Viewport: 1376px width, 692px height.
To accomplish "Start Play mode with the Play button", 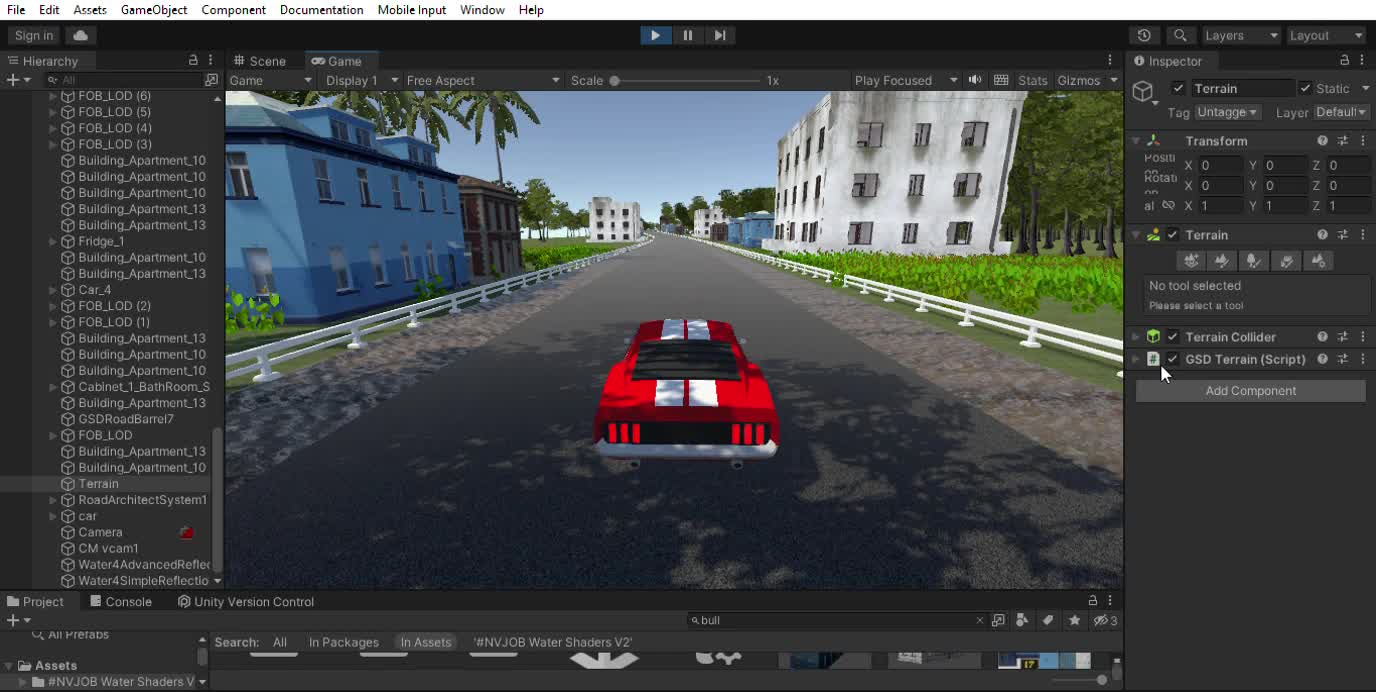I will coord(655,35).
